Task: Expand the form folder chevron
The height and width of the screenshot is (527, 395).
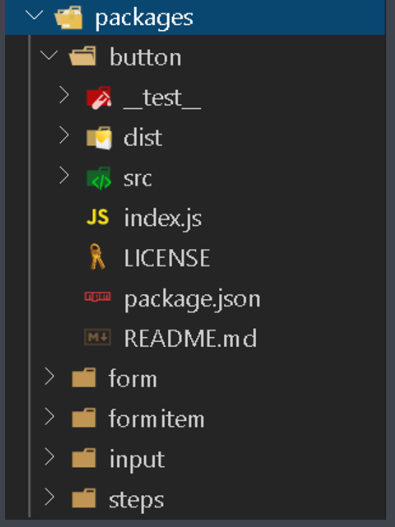Action: (x=49, y=376)
